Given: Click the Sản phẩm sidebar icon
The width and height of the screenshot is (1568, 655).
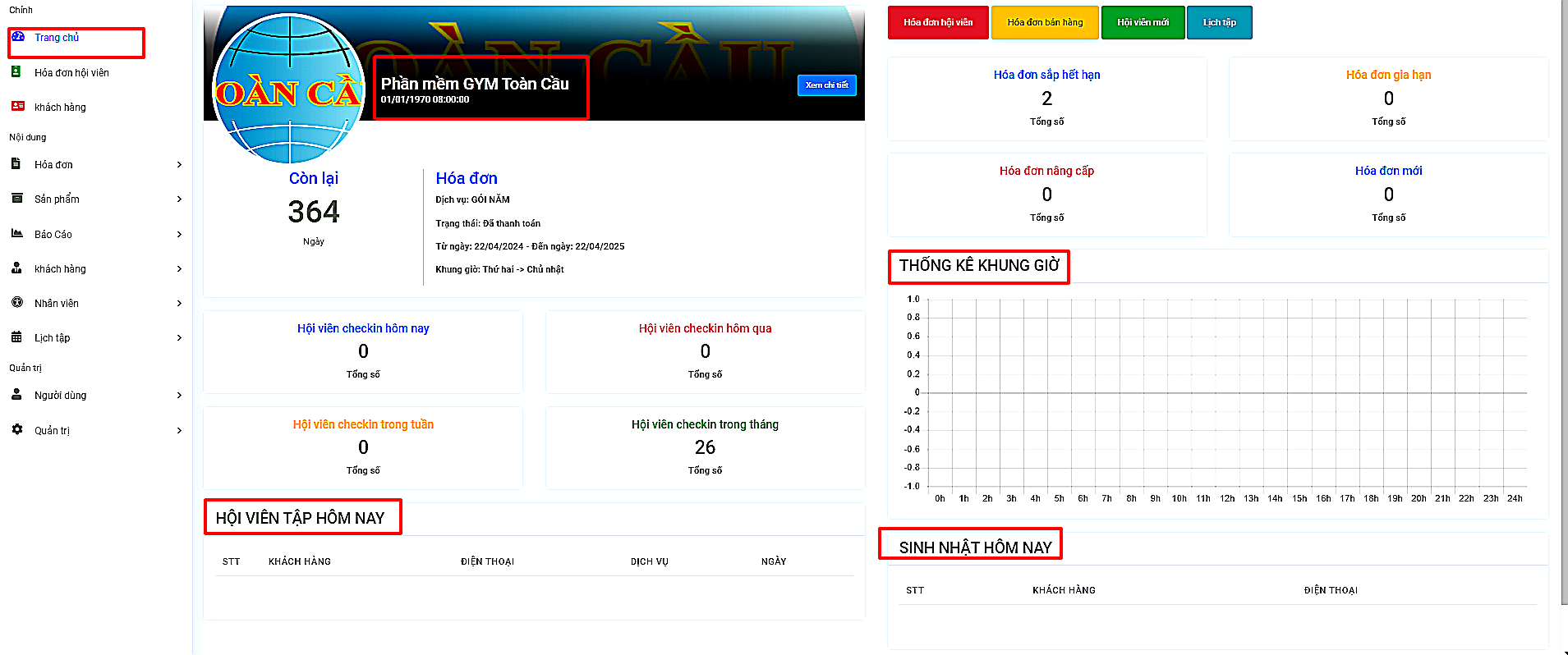Looking at the screenshot, I should (x=16, y=199).
